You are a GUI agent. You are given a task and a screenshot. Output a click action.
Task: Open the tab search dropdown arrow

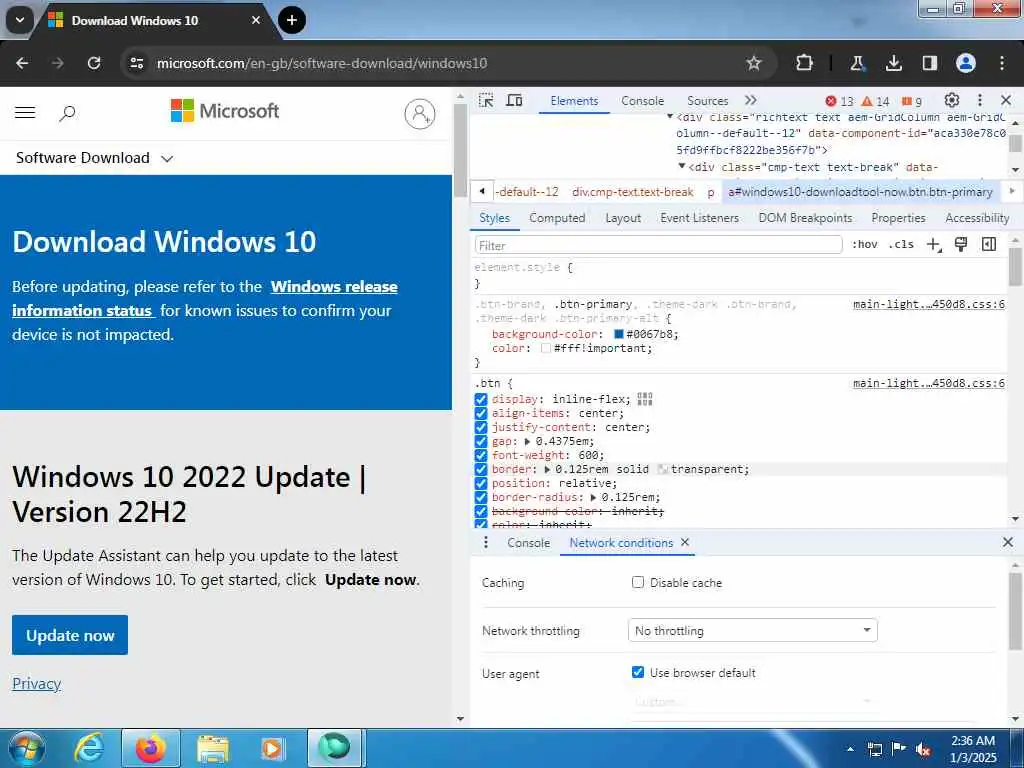(20, 20)
